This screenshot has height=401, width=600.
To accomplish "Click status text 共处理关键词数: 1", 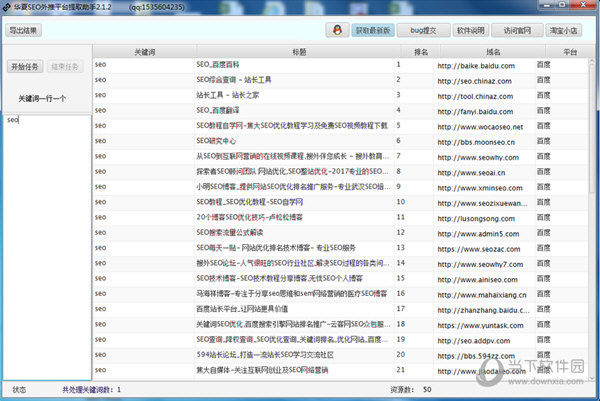I will click(91, 390).
